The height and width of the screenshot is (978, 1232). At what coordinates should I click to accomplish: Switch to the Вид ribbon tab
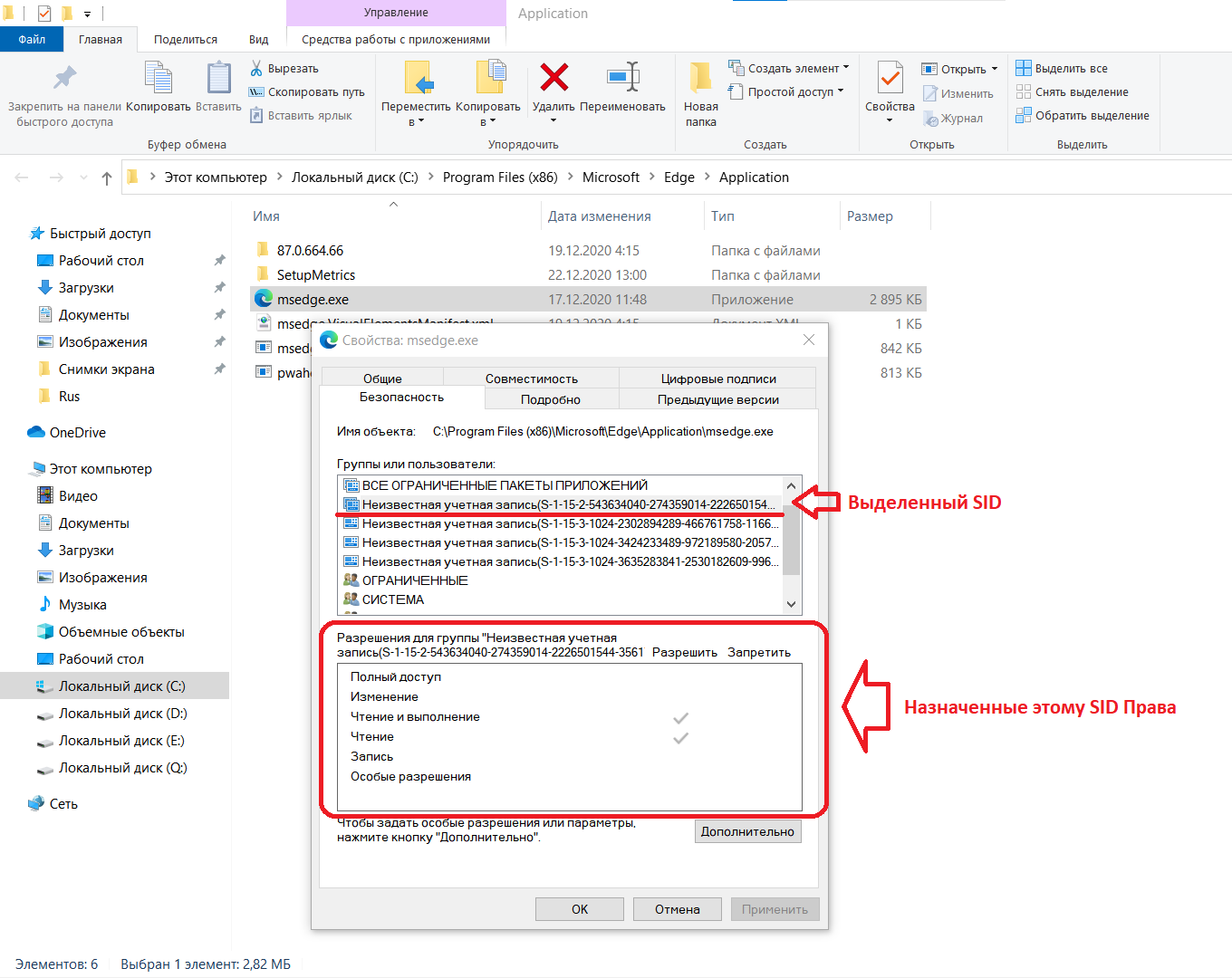(x=259, y=39)
